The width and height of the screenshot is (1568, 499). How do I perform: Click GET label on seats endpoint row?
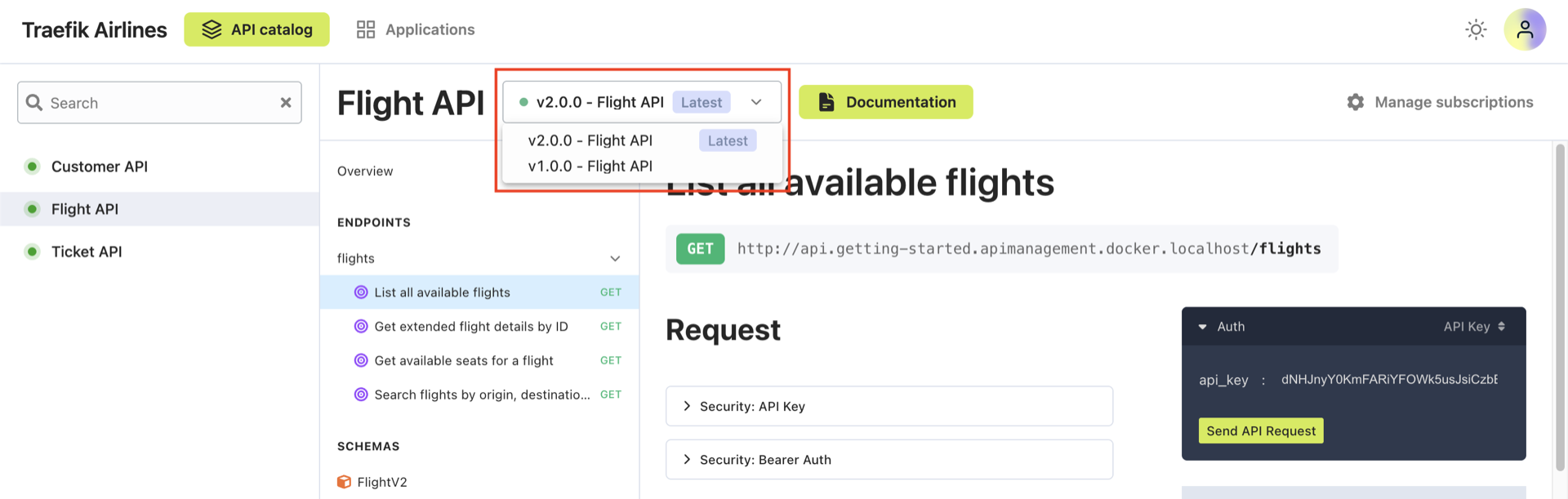[x=611, y=360]
